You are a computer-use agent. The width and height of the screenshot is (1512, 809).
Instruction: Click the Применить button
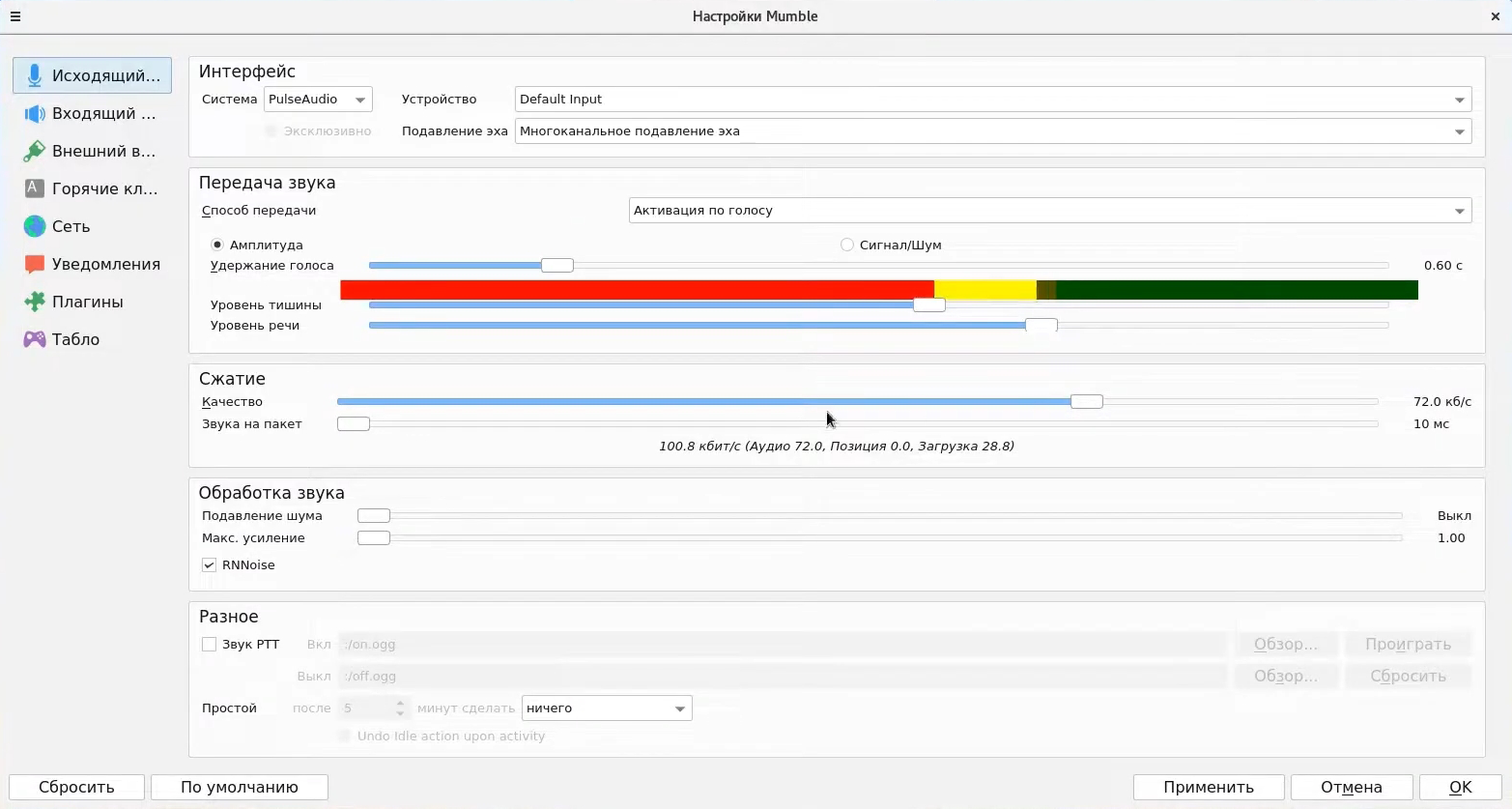[1209, 788]
